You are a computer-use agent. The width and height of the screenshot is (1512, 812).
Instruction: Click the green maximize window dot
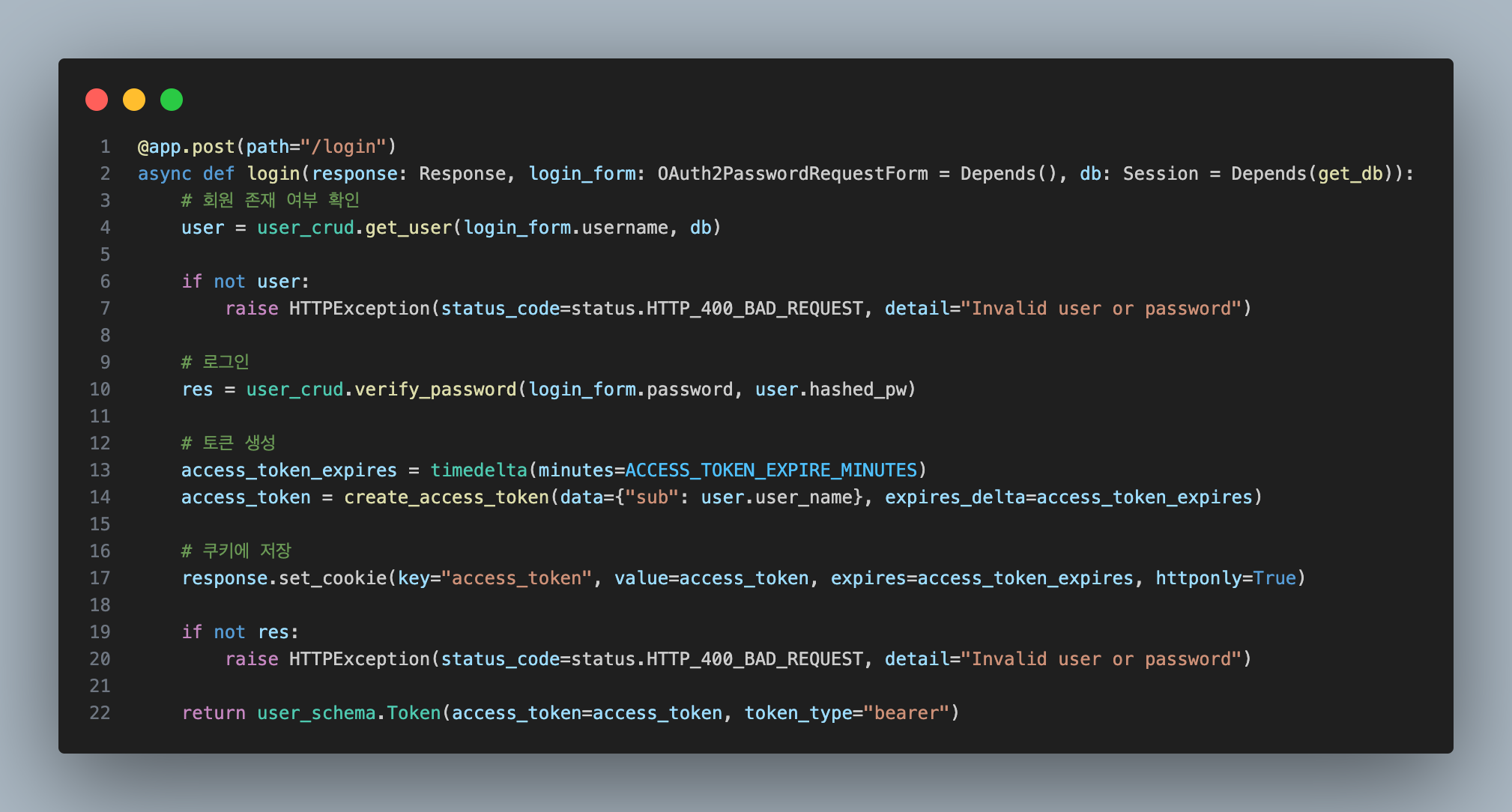click(172, 100)
